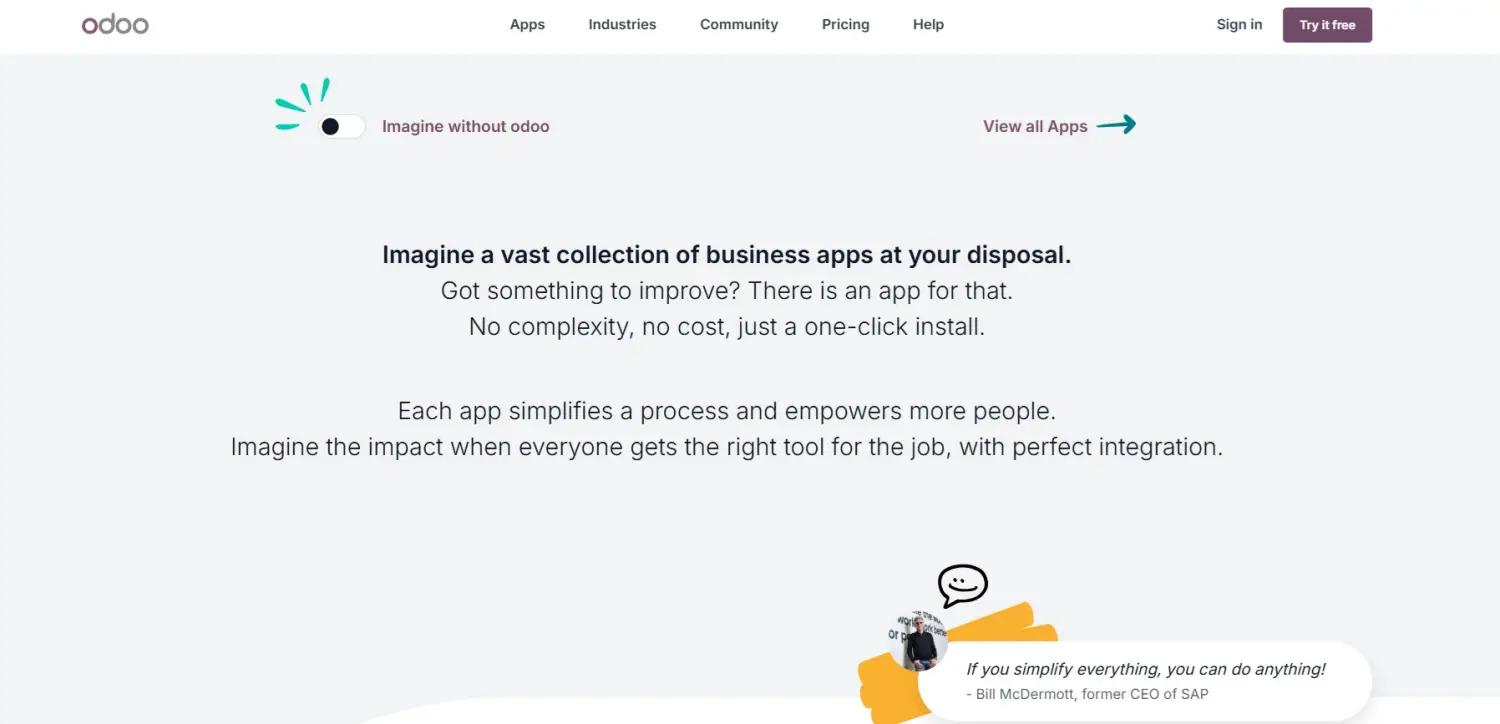Toggle the Imagine without odoo switch

341,126
